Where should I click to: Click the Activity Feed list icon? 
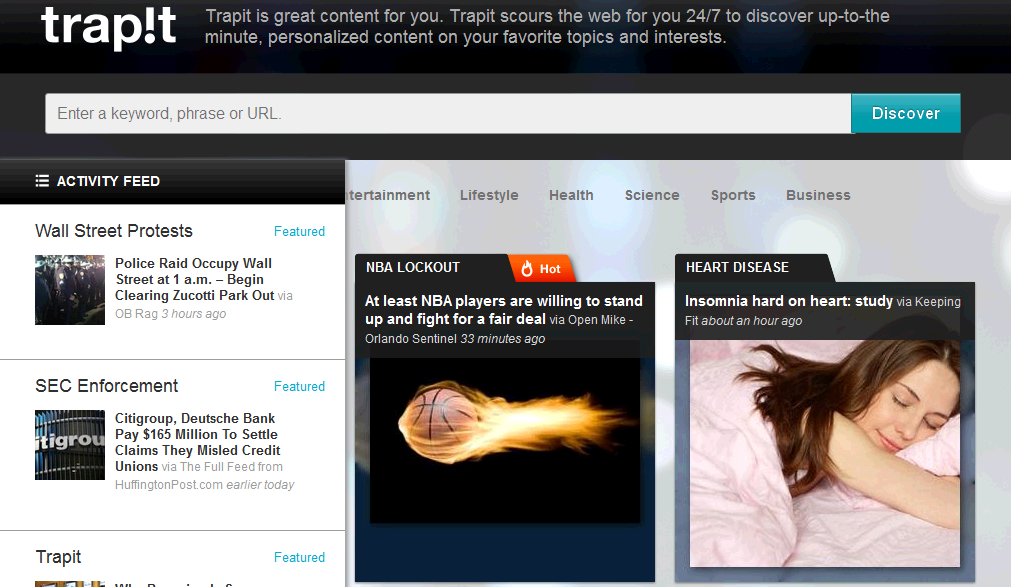point(42,181)
